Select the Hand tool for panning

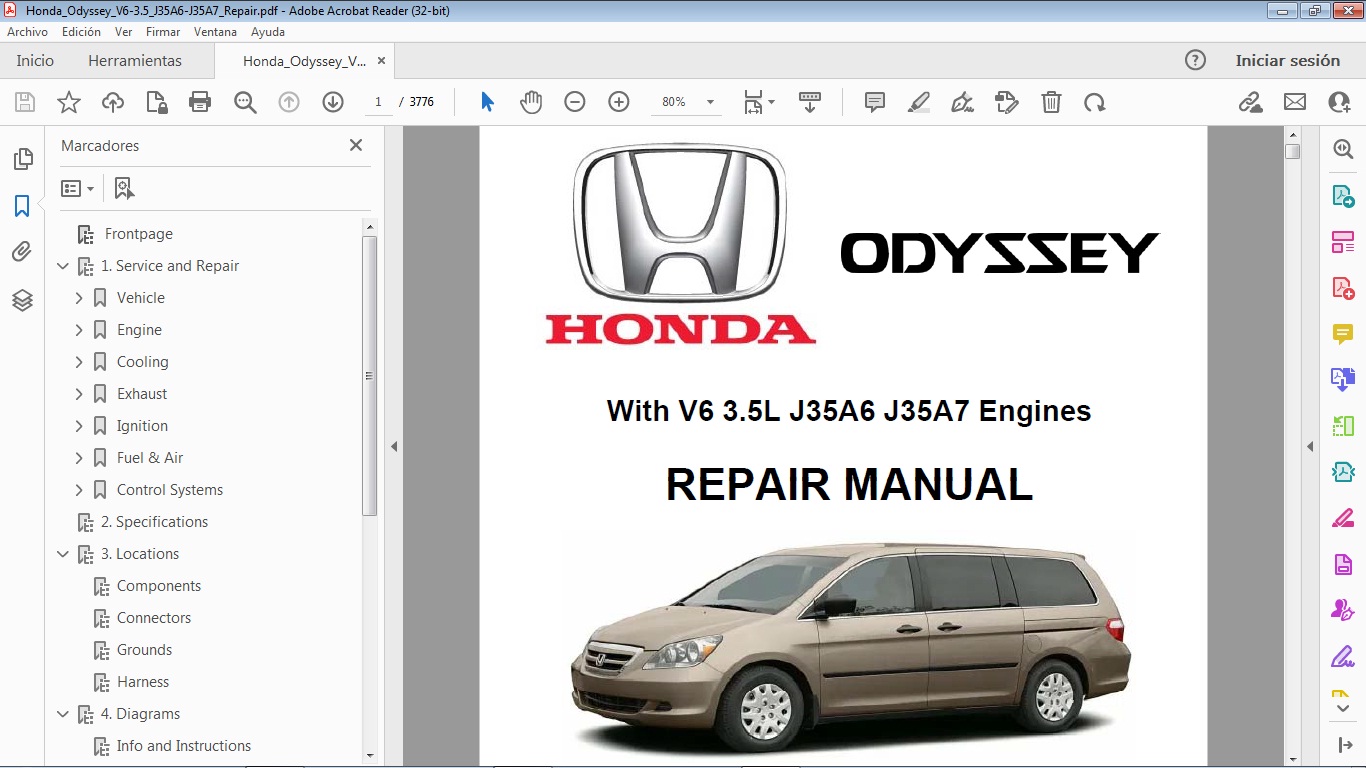click(x=531, y=101)
